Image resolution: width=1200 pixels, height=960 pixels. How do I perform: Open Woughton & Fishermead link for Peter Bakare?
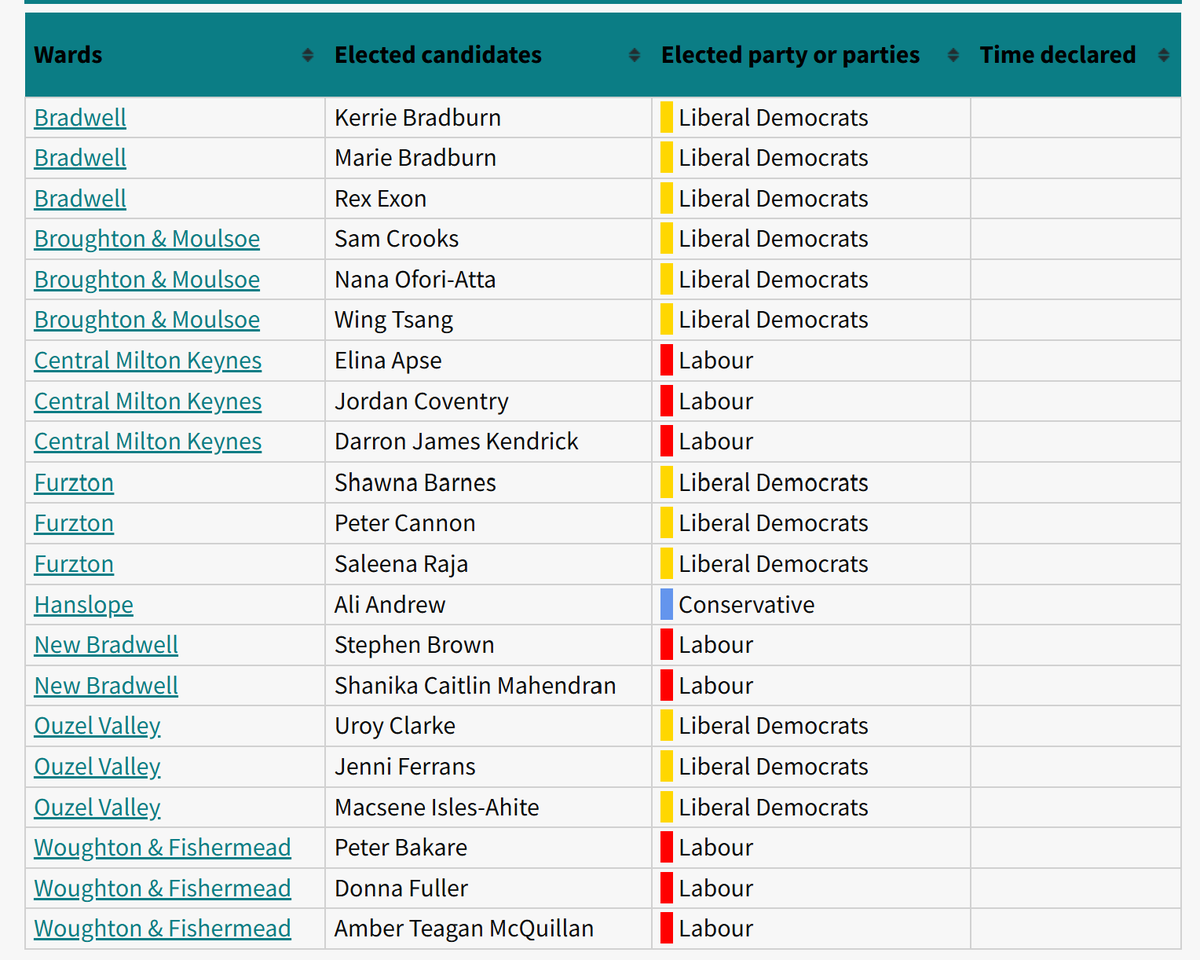click(162, 848)
